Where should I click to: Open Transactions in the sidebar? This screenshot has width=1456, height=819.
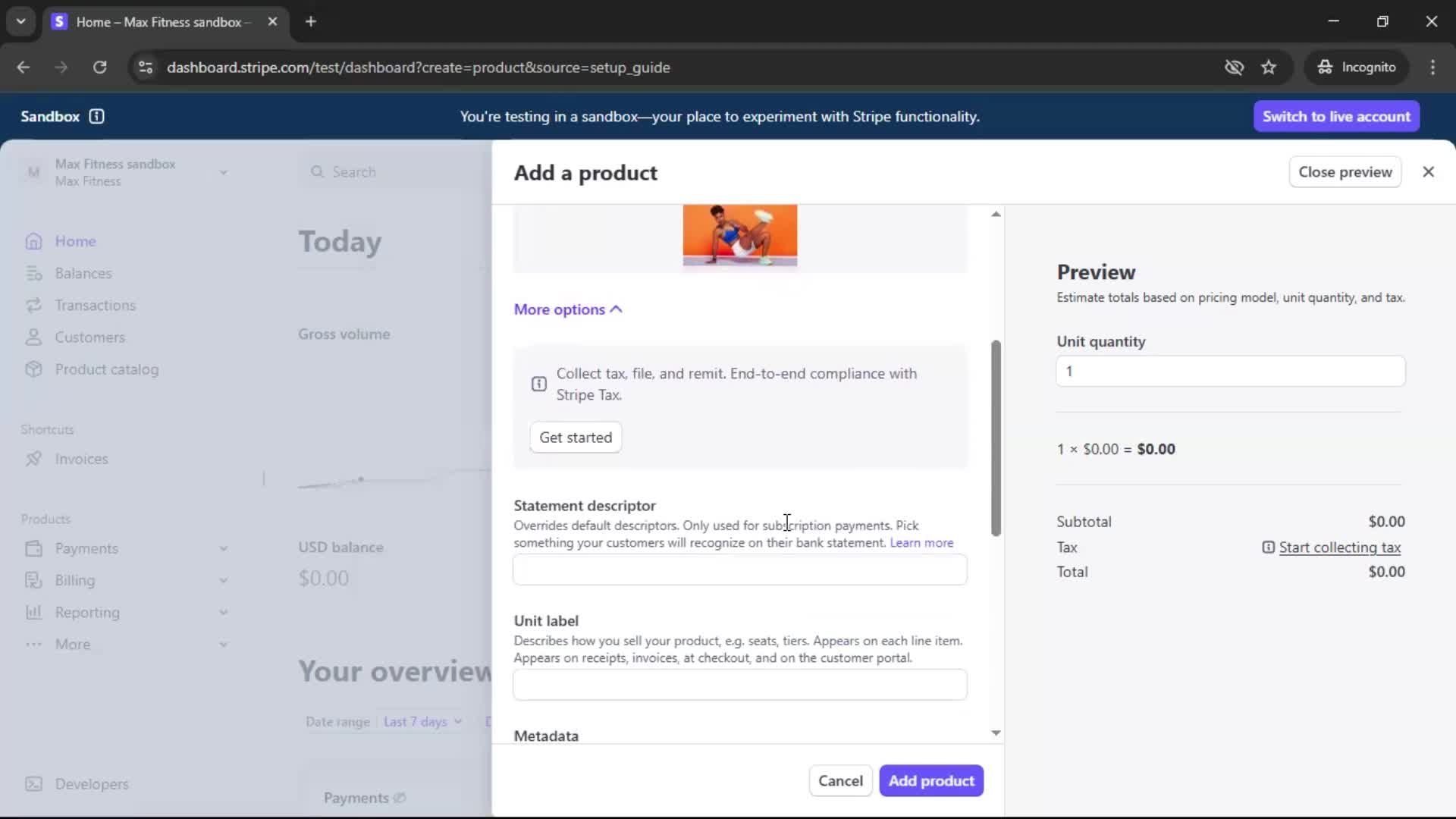point(95,306)
